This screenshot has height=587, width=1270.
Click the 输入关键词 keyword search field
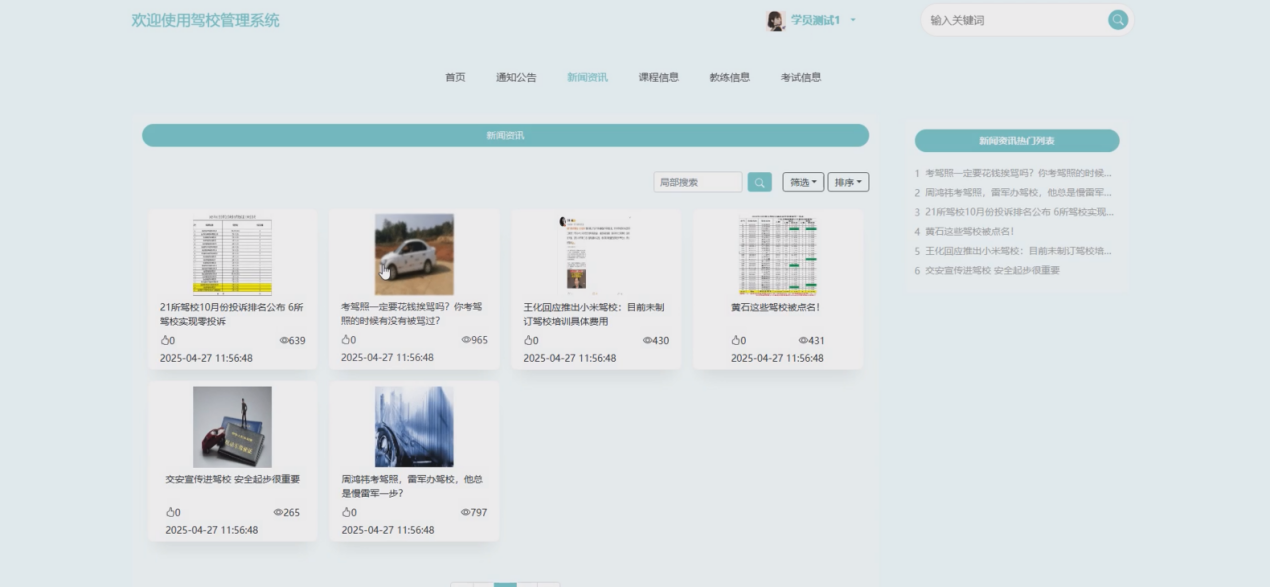tap(1014, 20)
